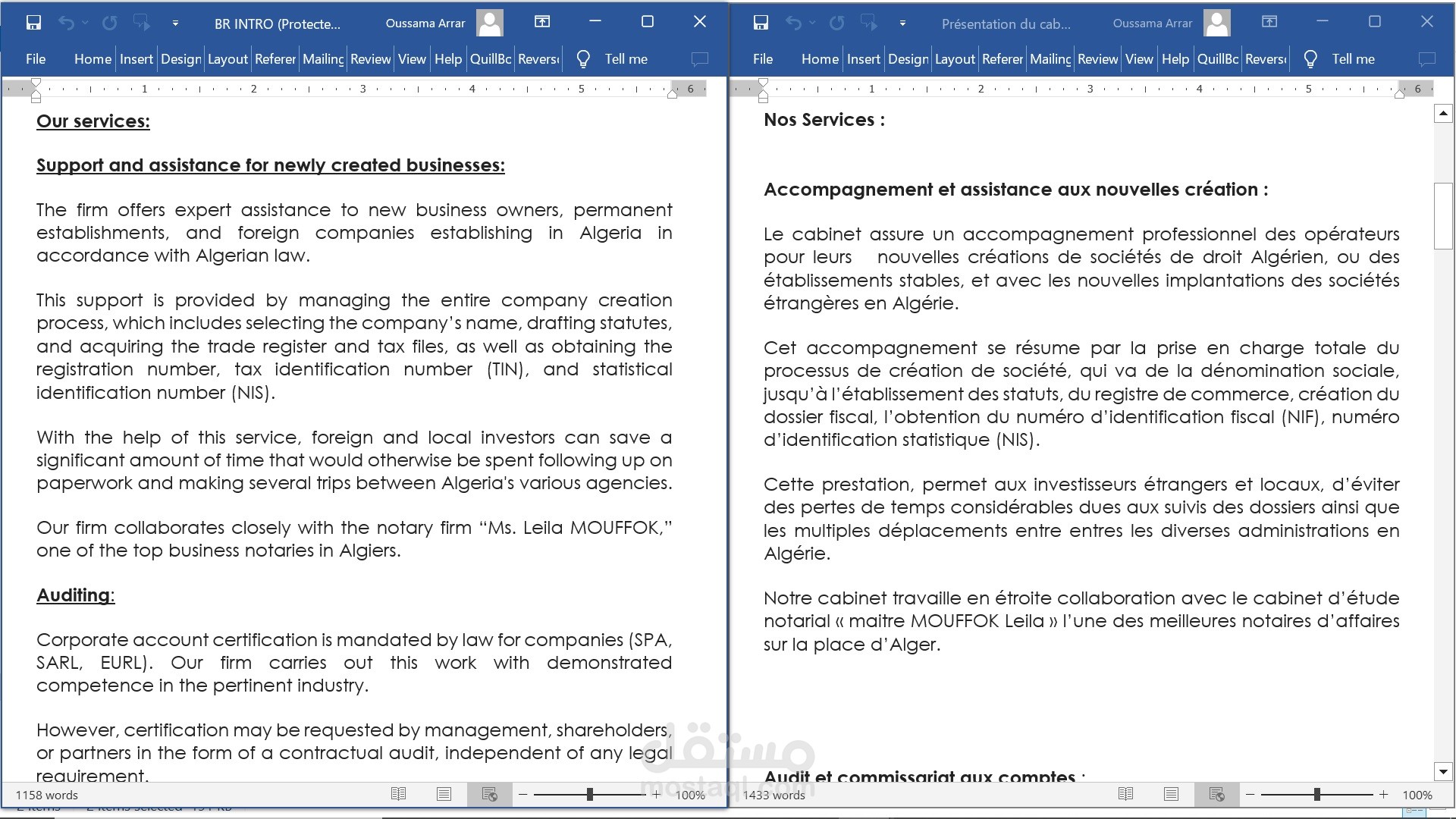Open the References tab in the BR INTRO window

point(275,59)
